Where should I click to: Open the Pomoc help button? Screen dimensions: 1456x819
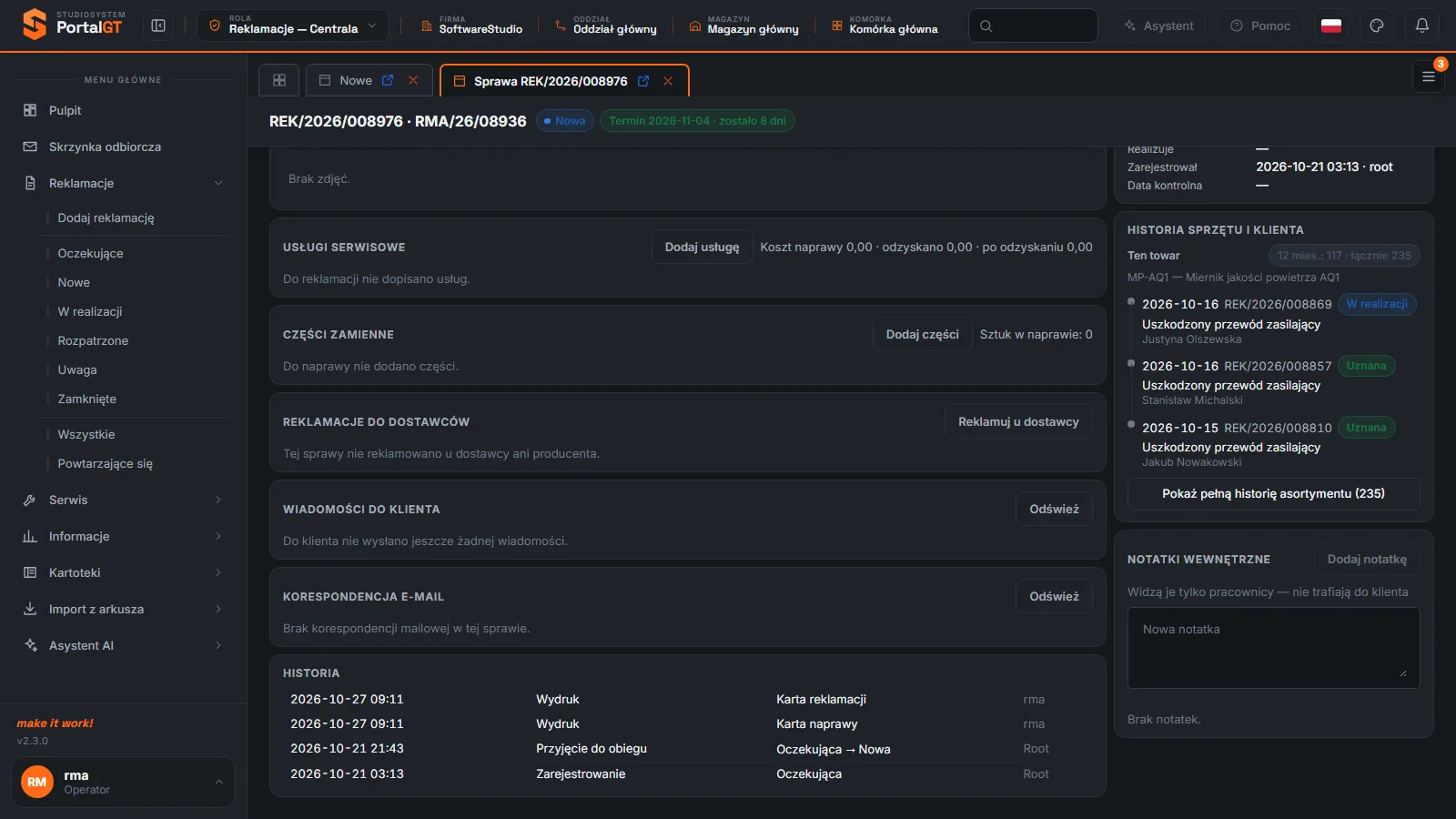coord(1260,25)
